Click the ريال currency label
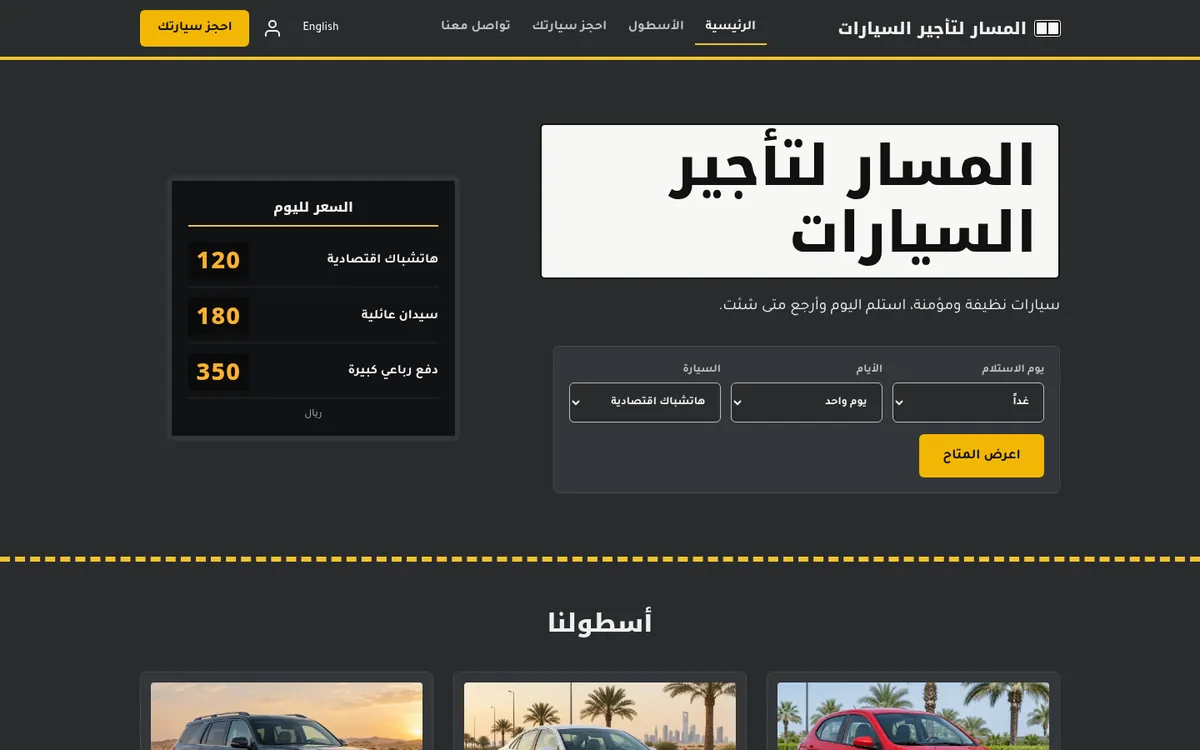This screenshot has height=750, width=1200. (313, 413)
